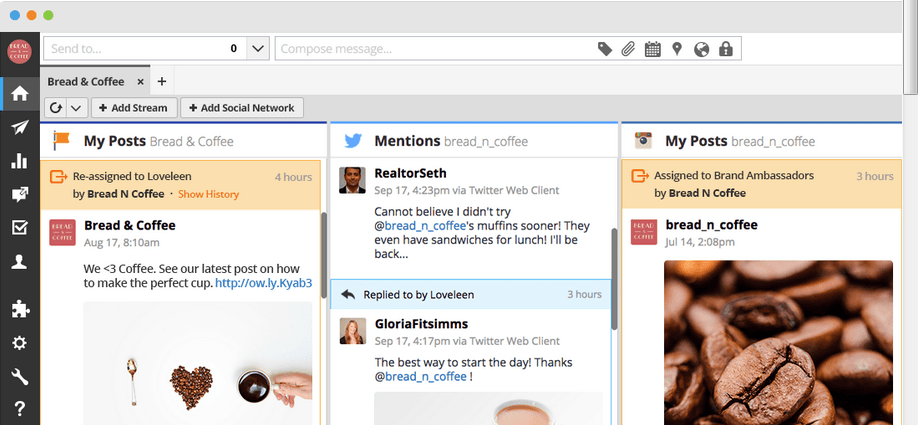
Task: Close the Bread & Coffee tab
Action: tap(141, 82)
